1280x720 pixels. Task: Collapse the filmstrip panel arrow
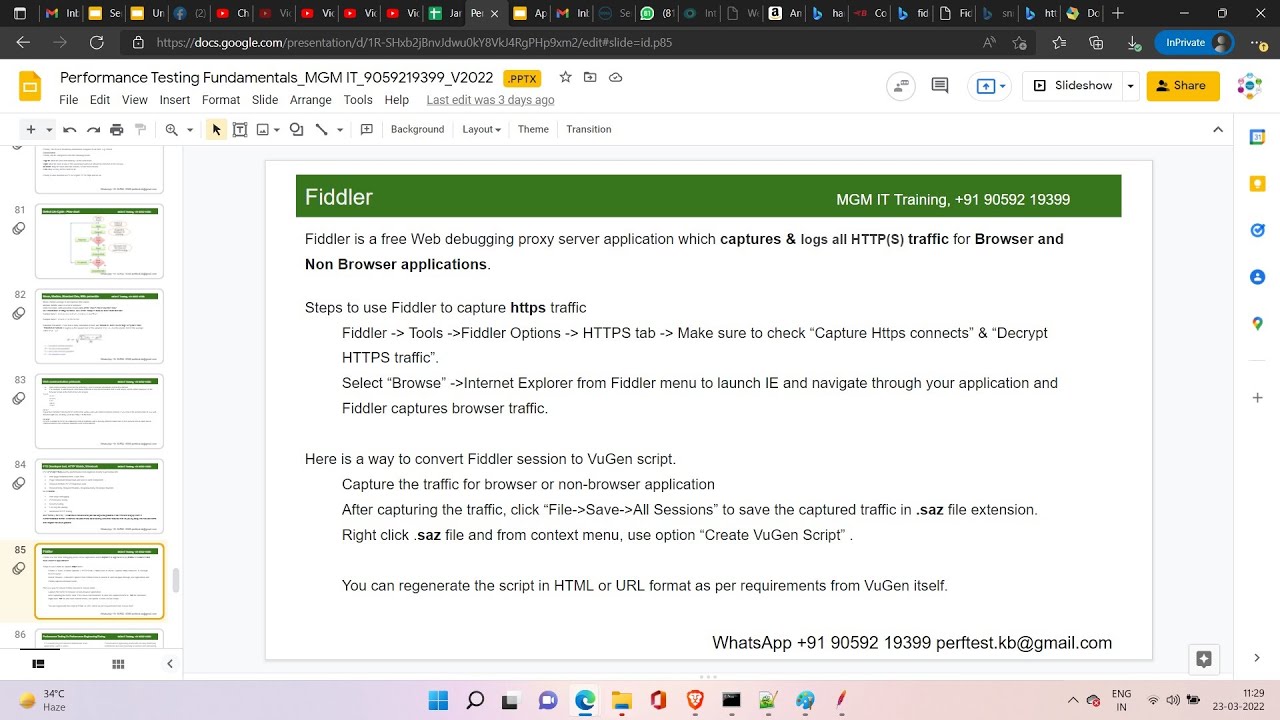click(x=169, y=664)
